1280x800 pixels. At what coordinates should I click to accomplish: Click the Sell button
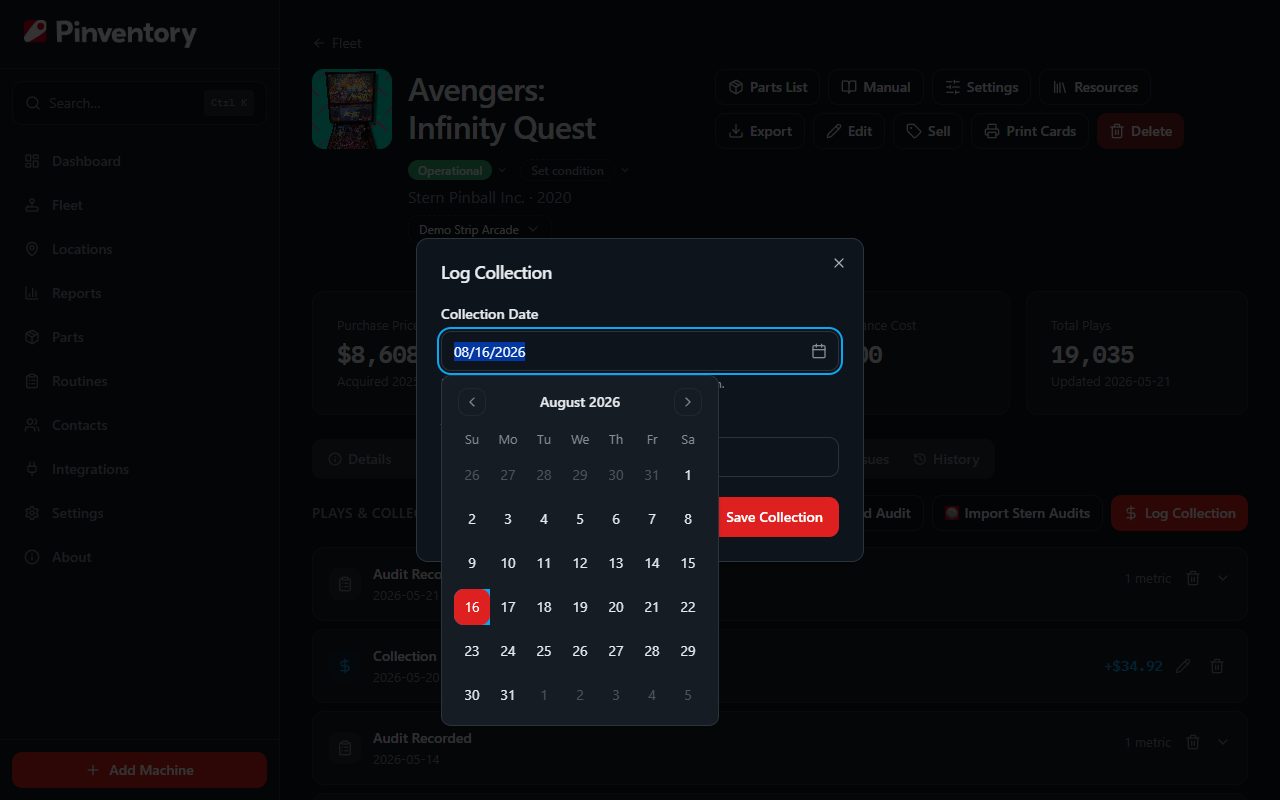[x=928, y=131]
